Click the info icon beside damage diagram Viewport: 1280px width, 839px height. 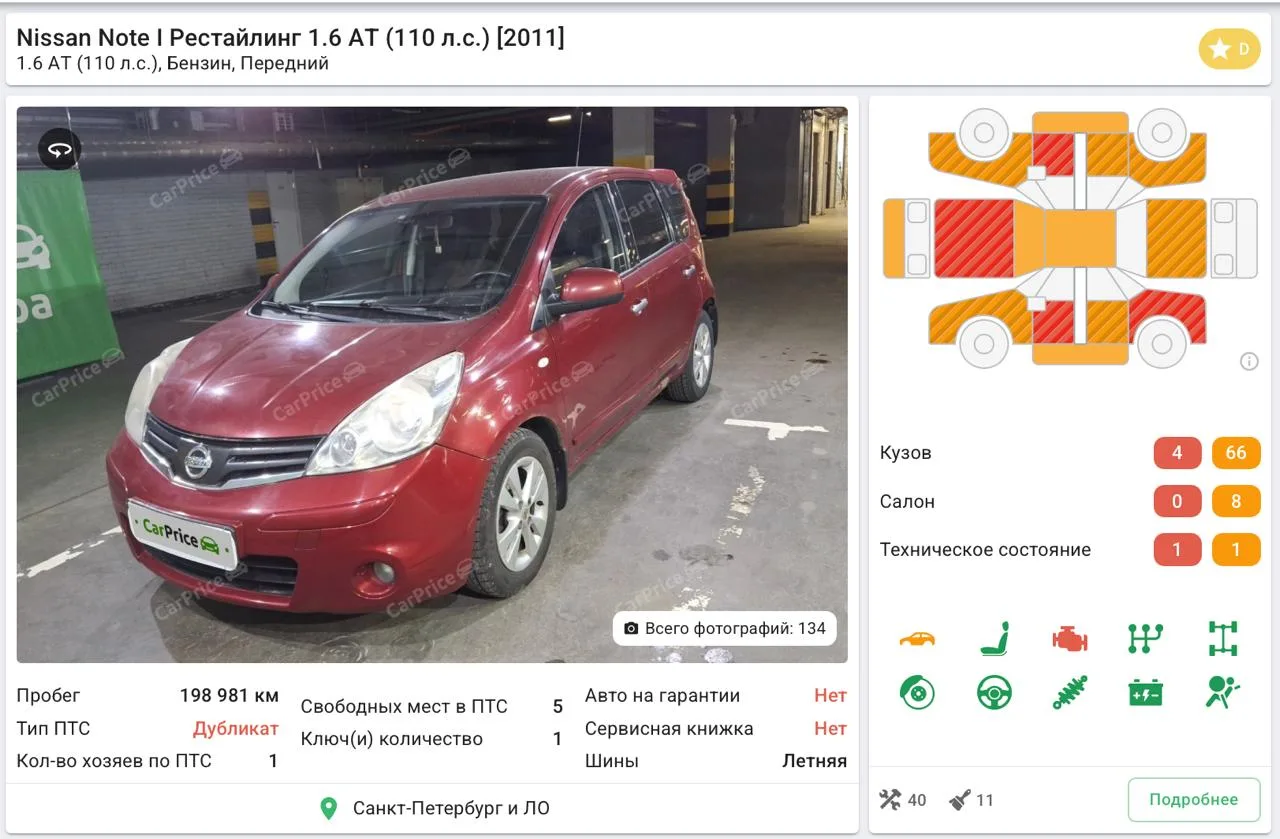tap(1249, 361)
